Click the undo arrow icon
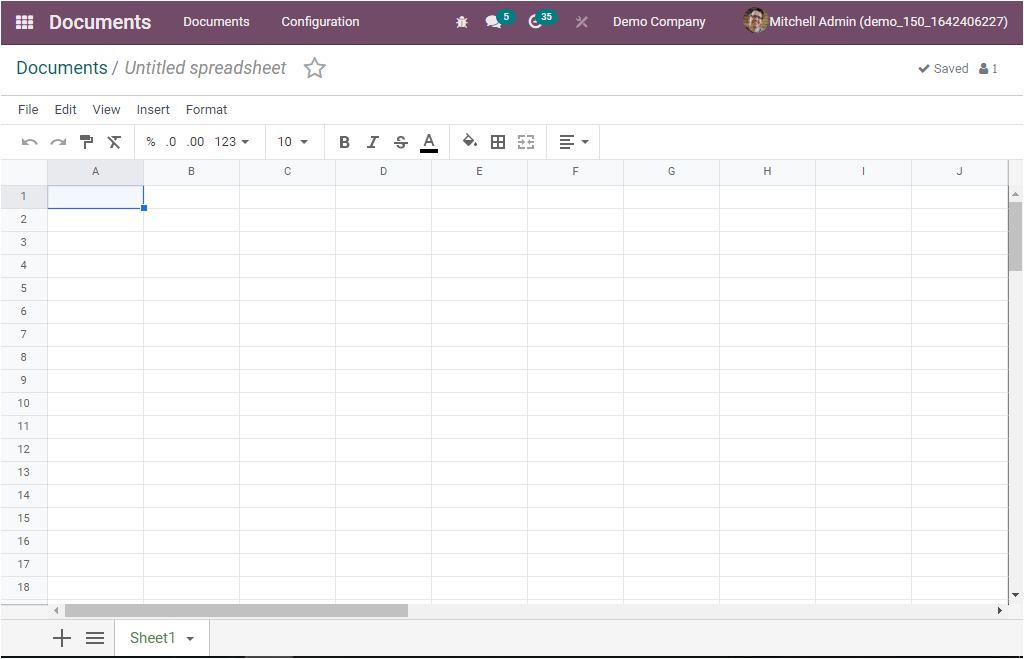1024x659 pixels. (x=29, y=142)
